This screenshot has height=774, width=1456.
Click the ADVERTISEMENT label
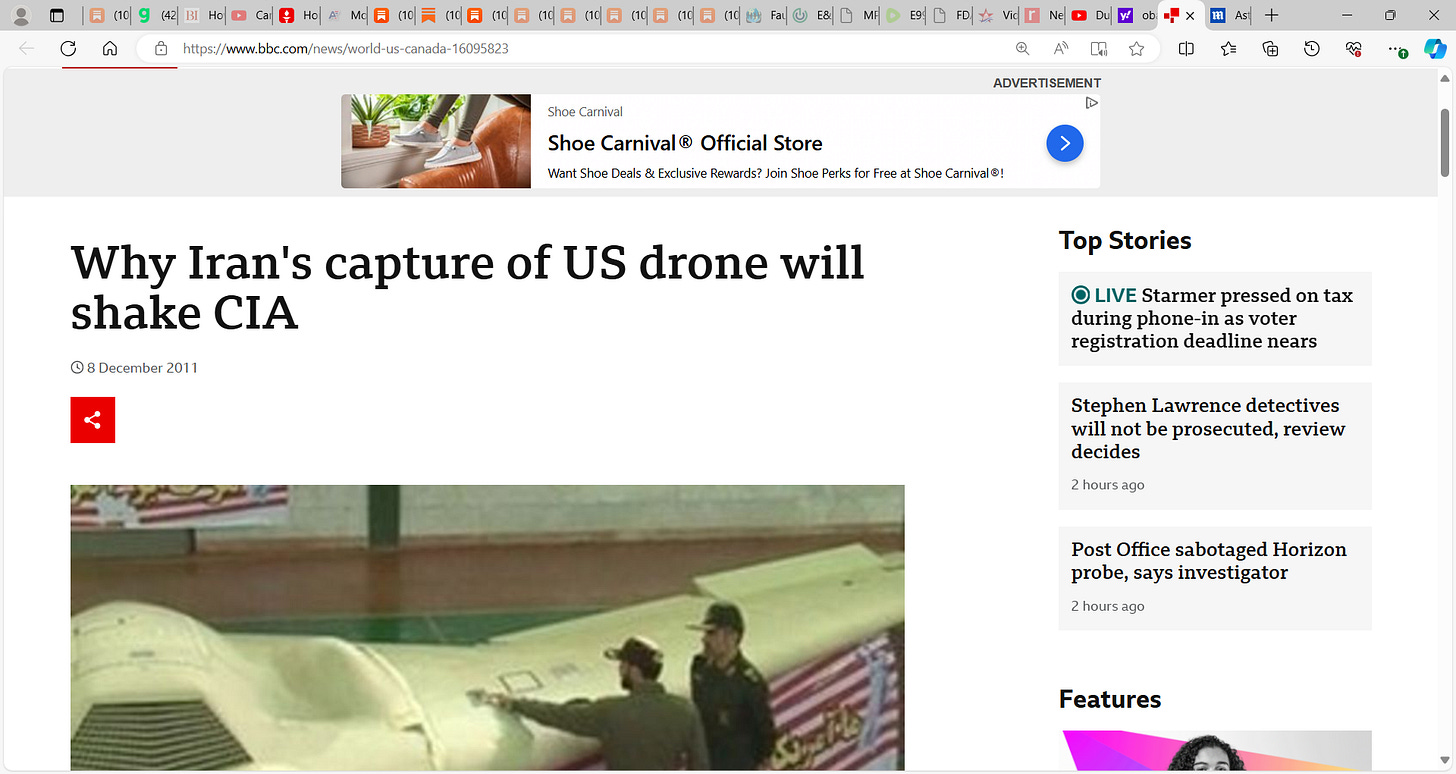(1047, 83)
